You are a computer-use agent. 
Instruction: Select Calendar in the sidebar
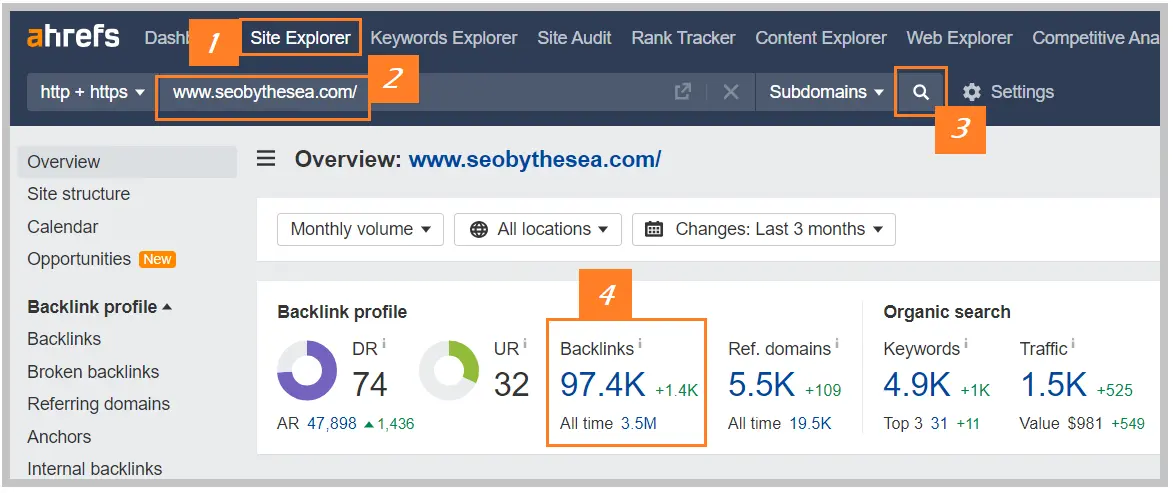click(63, 227)
